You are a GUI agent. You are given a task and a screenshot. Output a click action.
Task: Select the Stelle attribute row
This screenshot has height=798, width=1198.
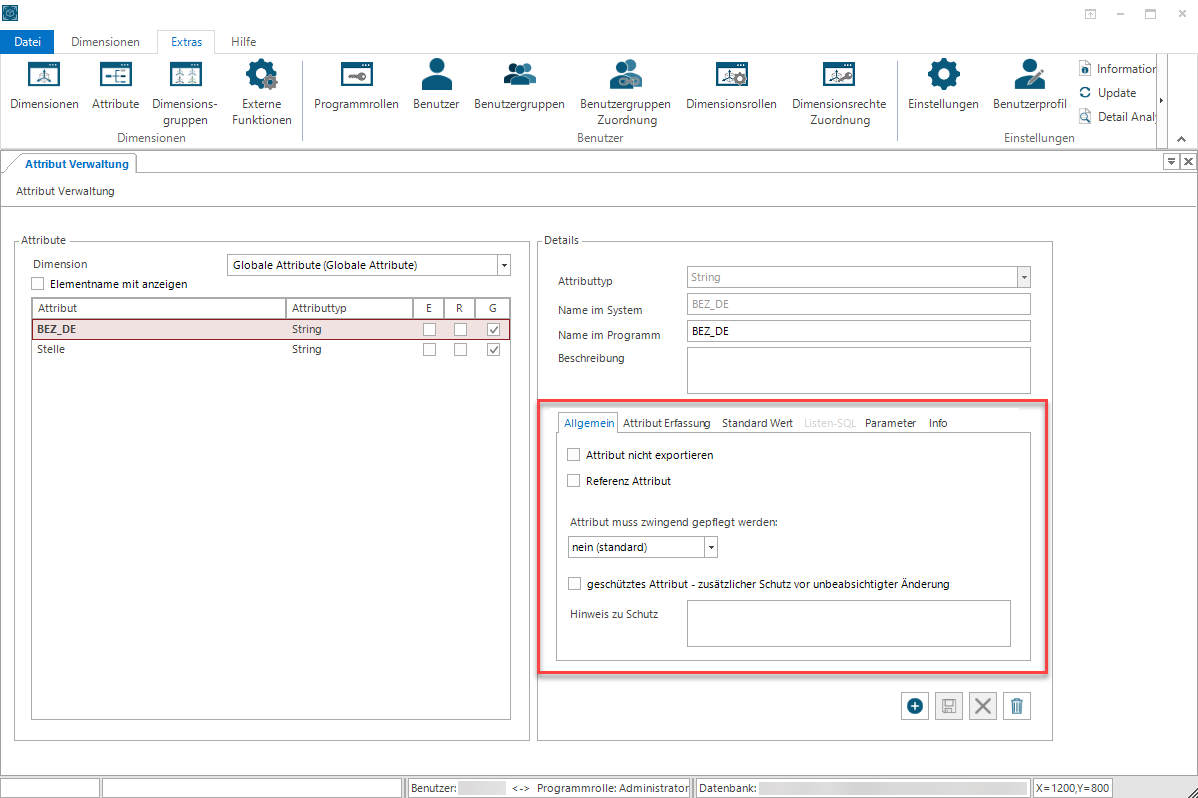(270, 349)
